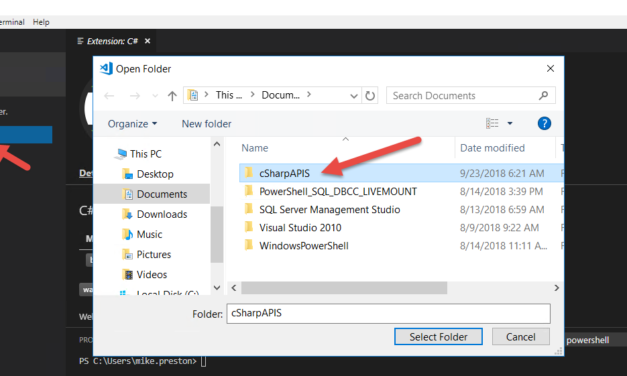This screenshot has height=376, width=627.
Task: Click folder icon next to WindowsPowerShell
Action: click(248, 245)
